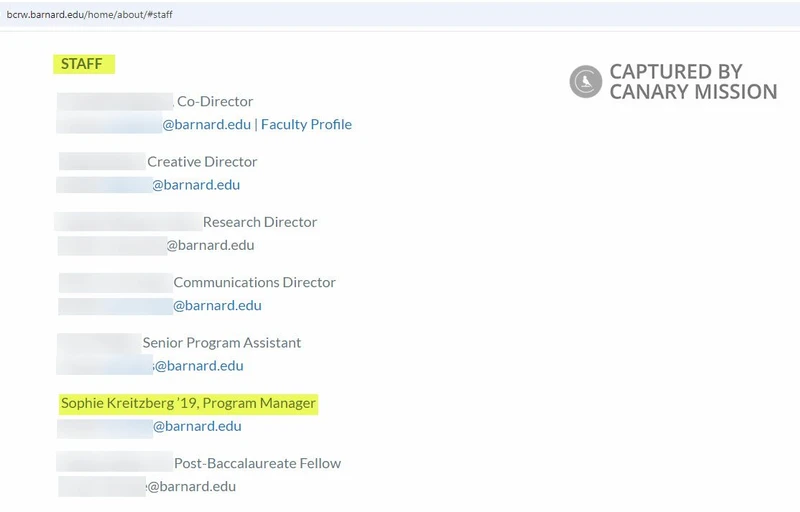This screenshot has width=800, height=512.
Task: Select the Creative Director title text
Action: pos(202,161)
